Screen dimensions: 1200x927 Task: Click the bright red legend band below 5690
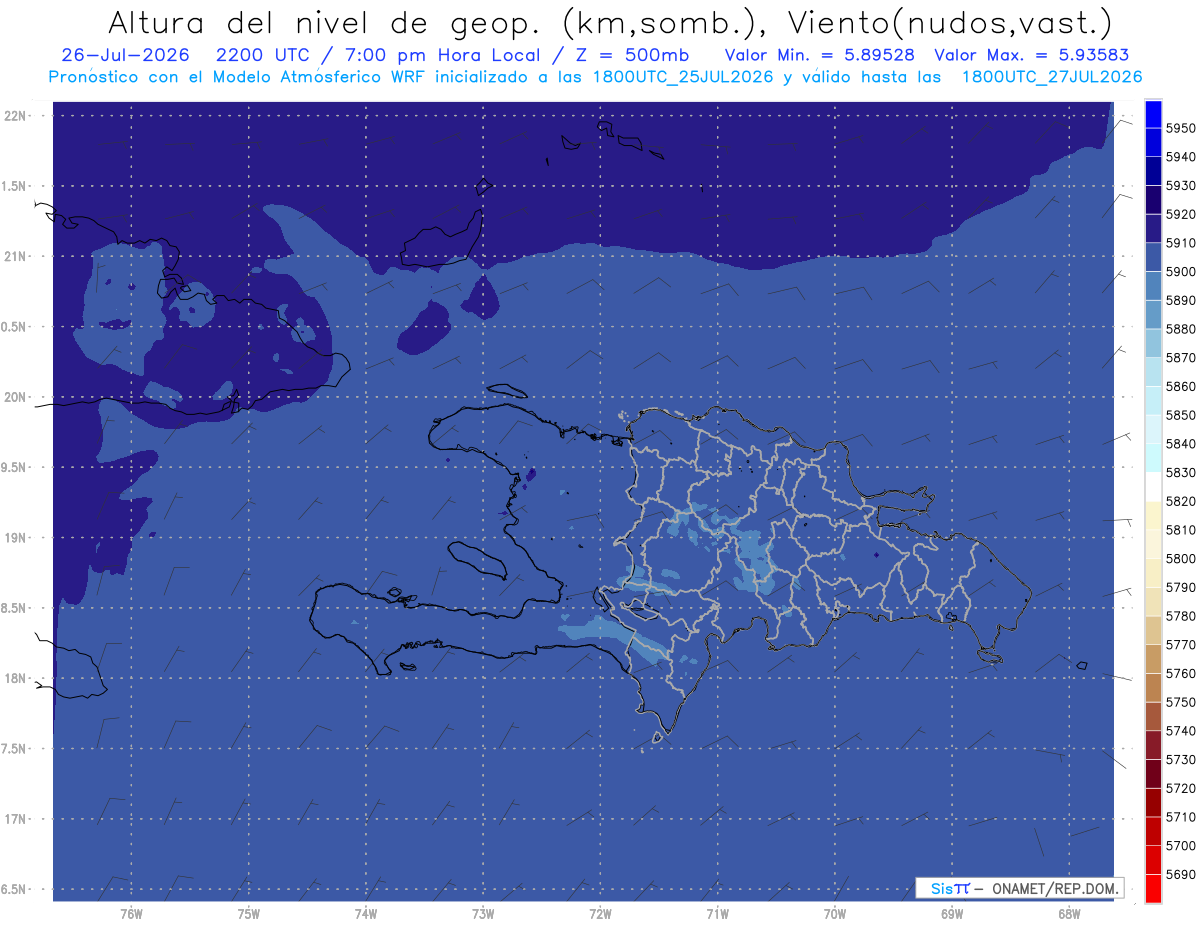(x=1153, y=888)
